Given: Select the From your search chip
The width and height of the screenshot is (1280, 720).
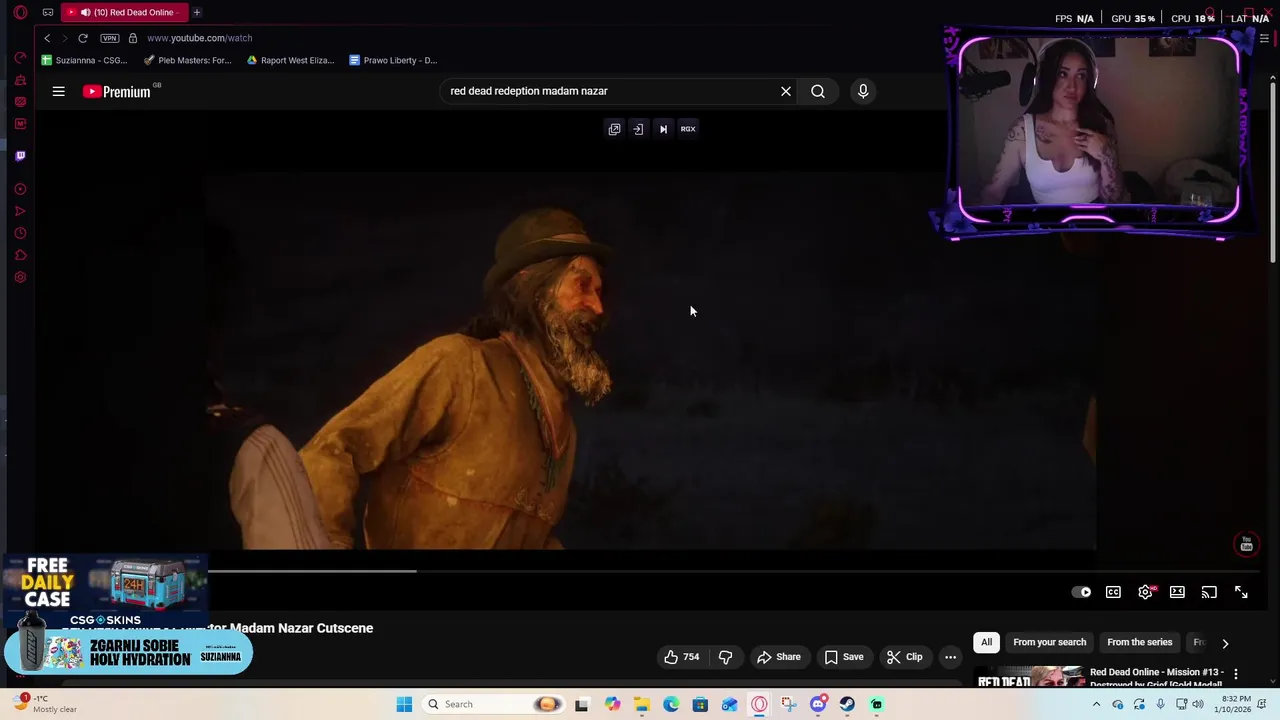Looking at the screenshot, I should pos(1049,642).
